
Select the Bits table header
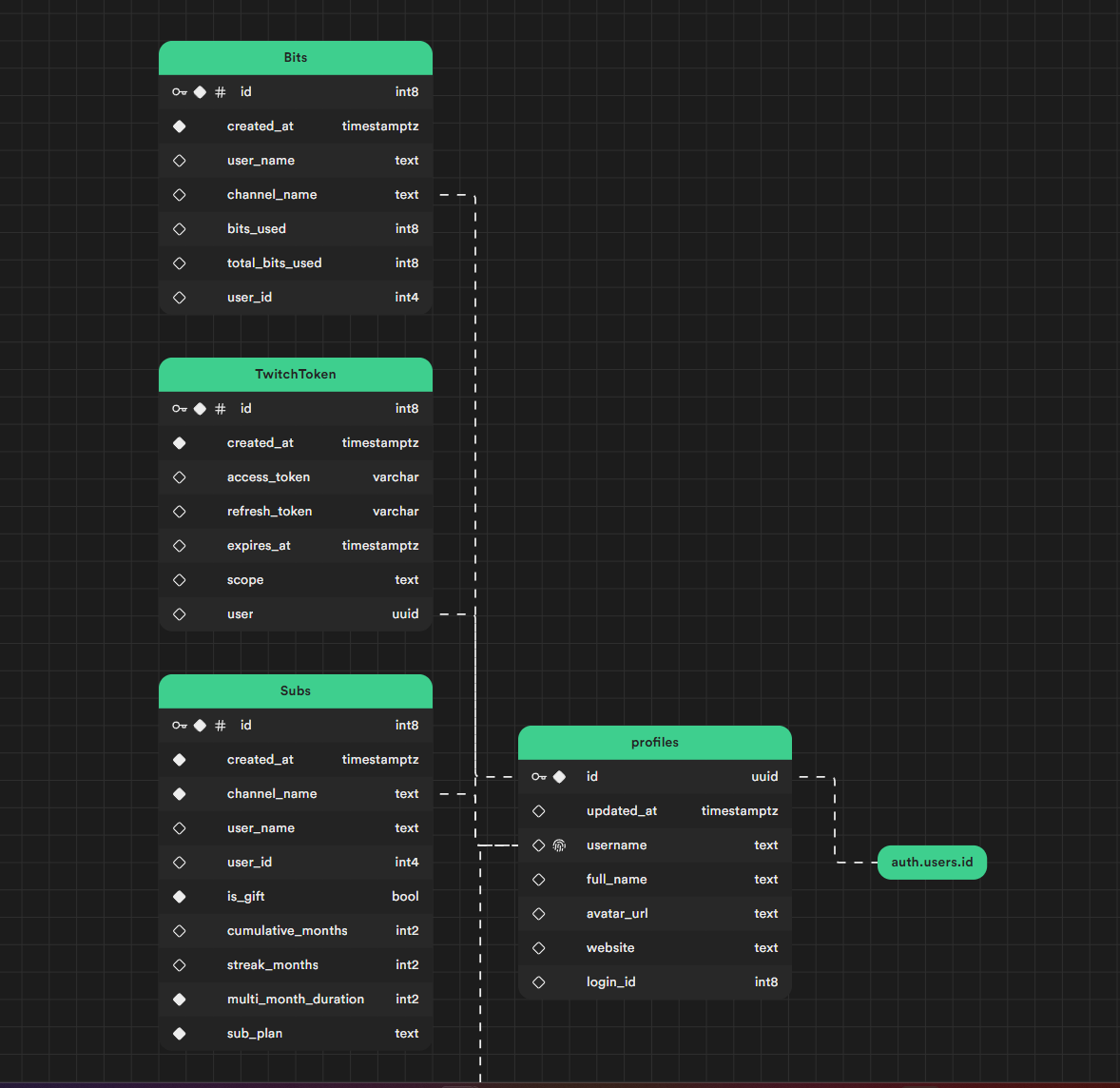(296, 58)
